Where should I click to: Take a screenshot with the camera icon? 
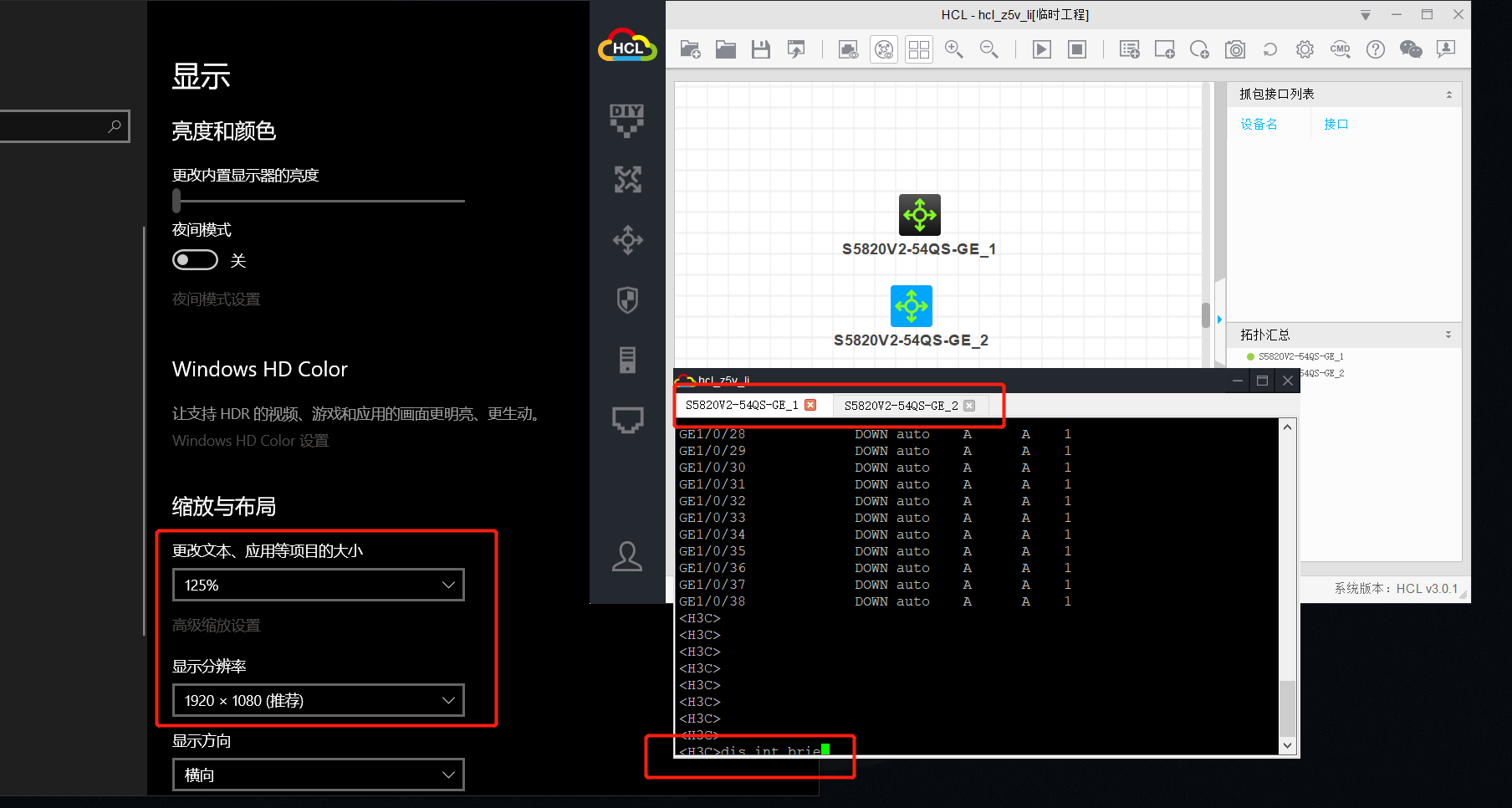pos(1235,49)
